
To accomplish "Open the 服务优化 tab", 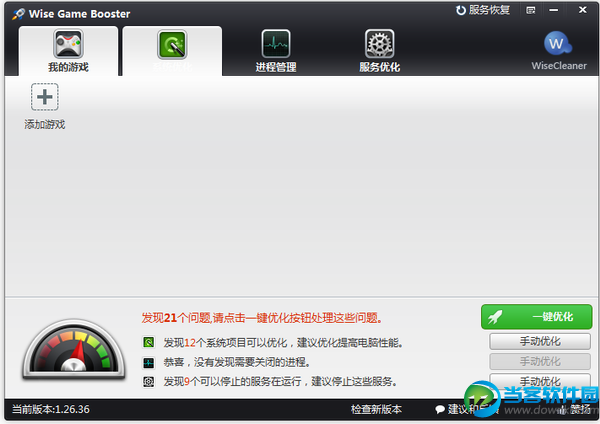I will tap(380, 51).
